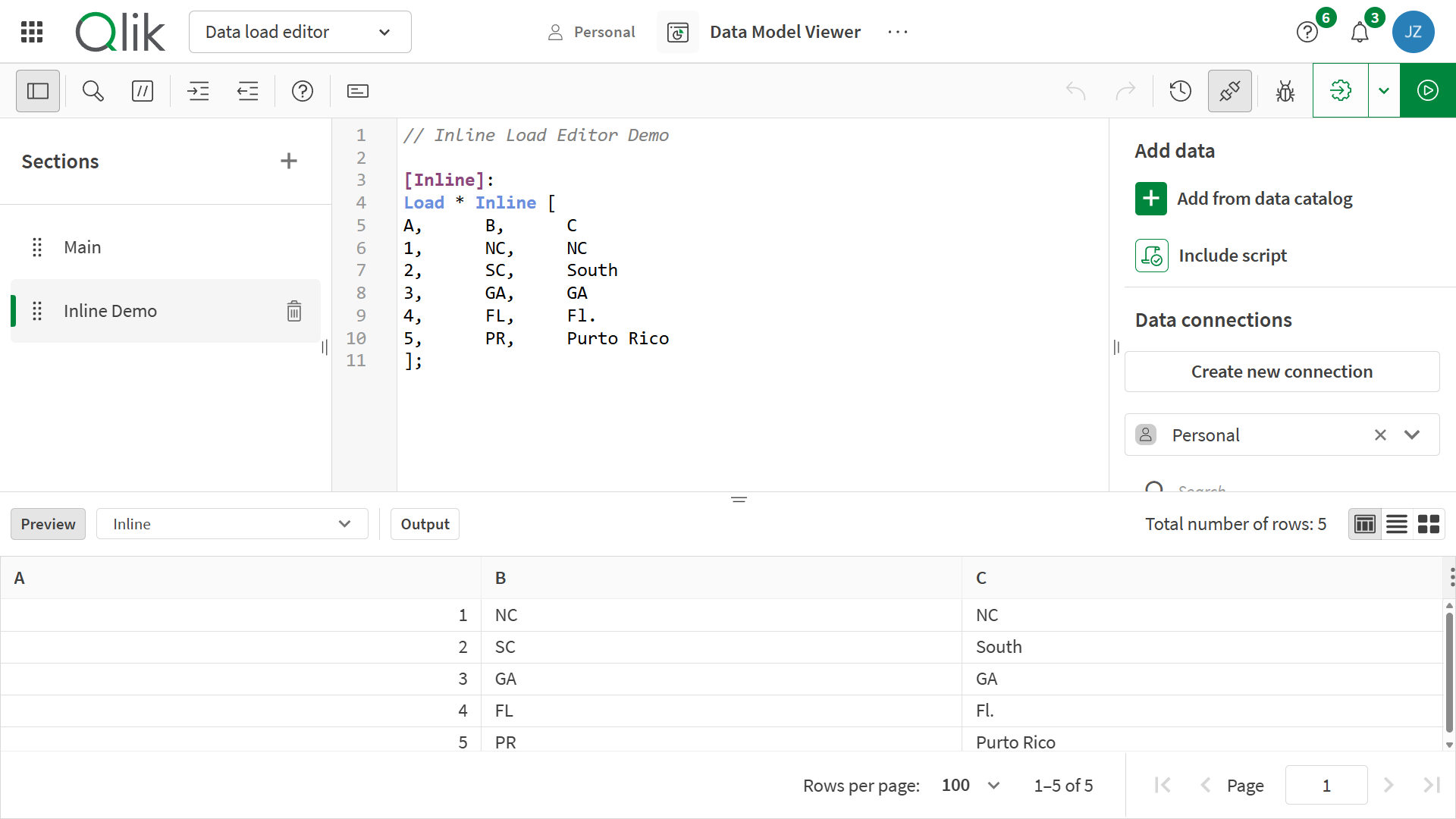Open the Data load editor app dropdown
1456x819 pixels.
(300, 32)
